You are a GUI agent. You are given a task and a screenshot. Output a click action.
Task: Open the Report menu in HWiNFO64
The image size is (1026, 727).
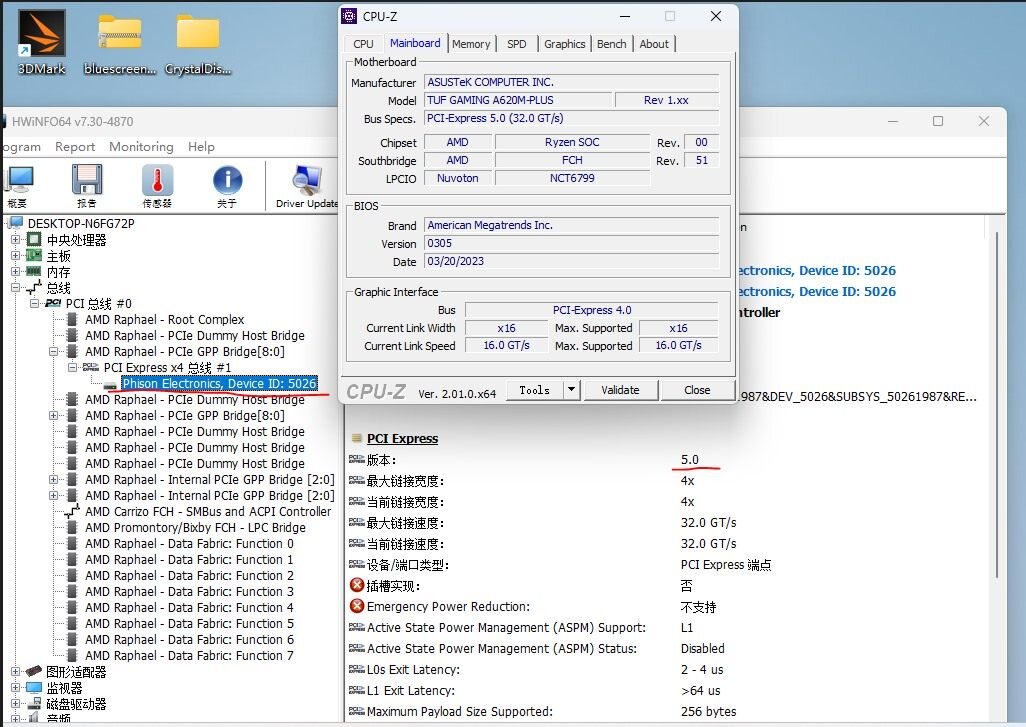(x=75, y=147)
